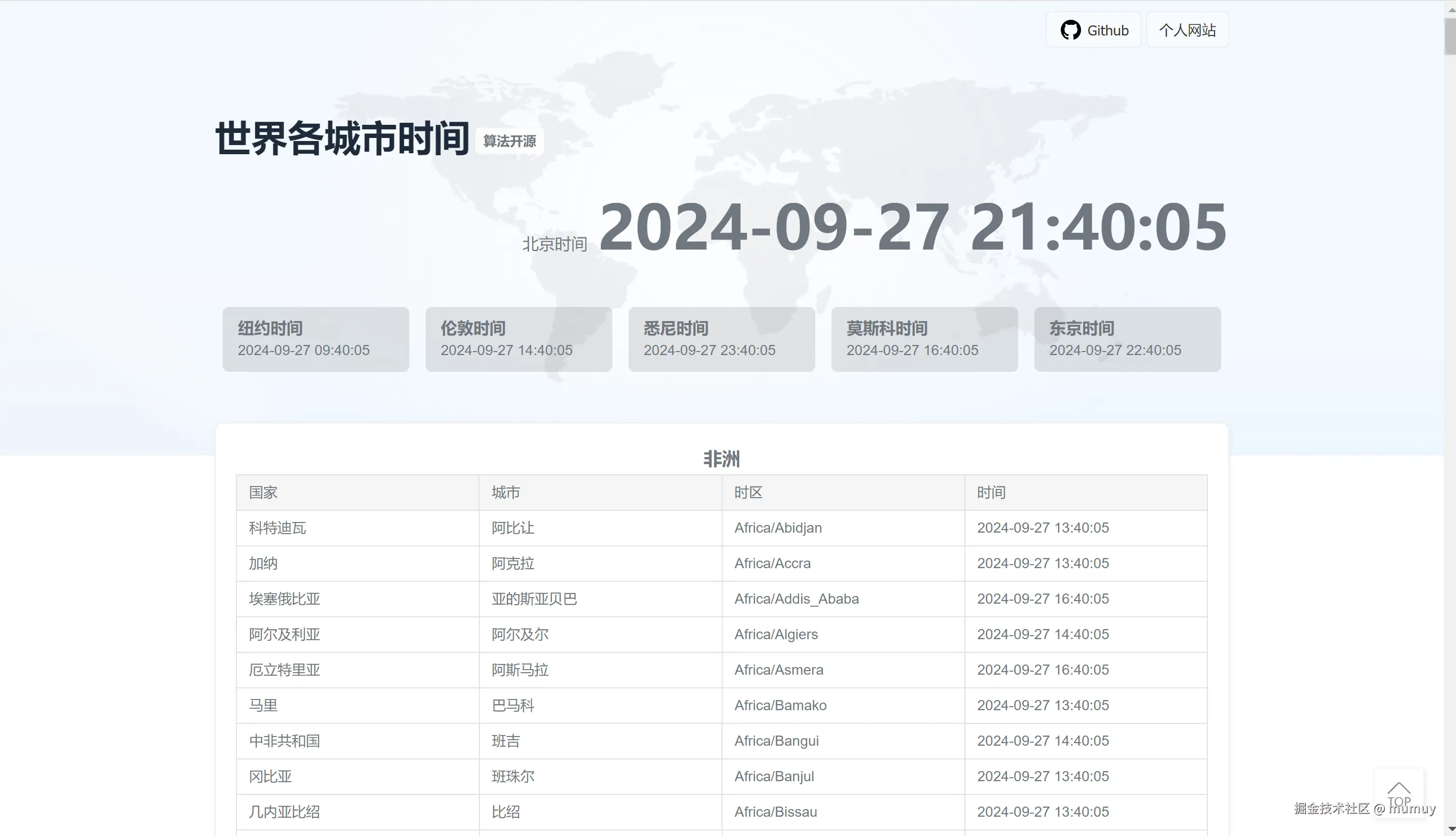This screenshot has height=836, width=1456.
Task: Open the 个人网站 page
Action: tap(1187, 30)
